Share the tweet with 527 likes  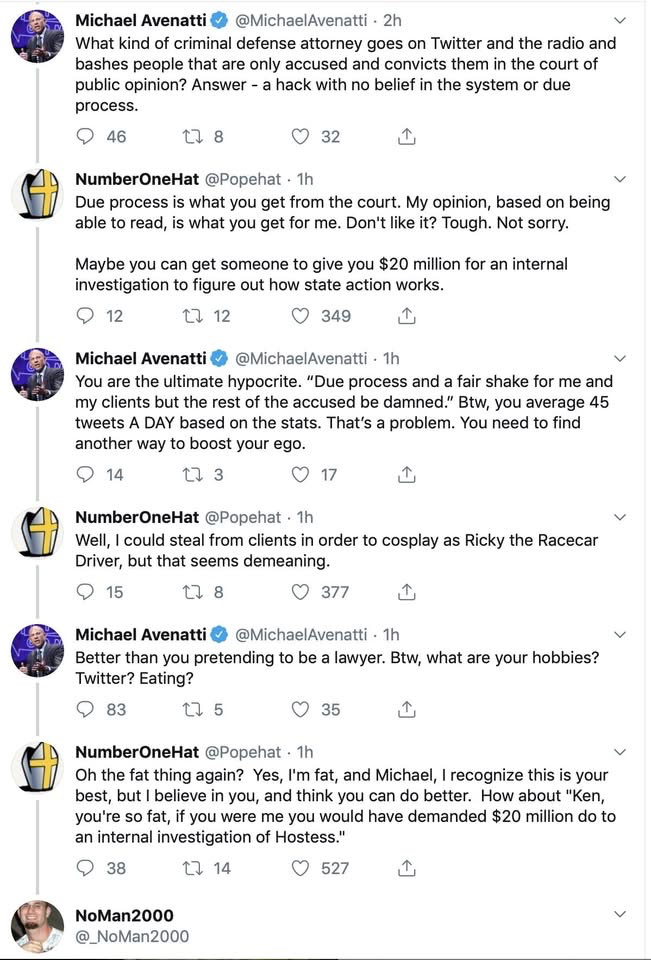pyautogui.click(x=407, y=868)
